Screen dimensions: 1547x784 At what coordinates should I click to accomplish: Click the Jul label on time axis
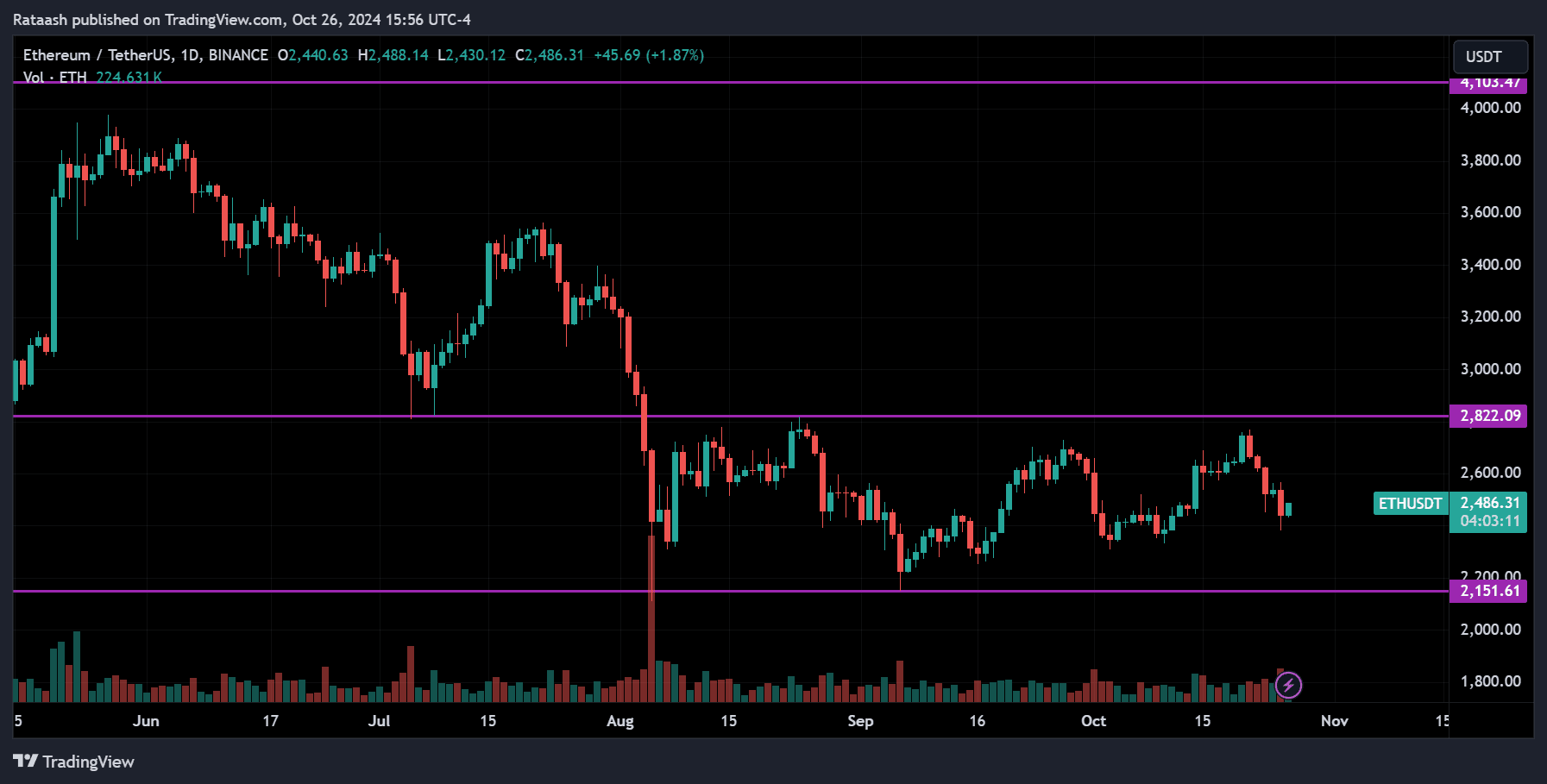tap(379, 721)
